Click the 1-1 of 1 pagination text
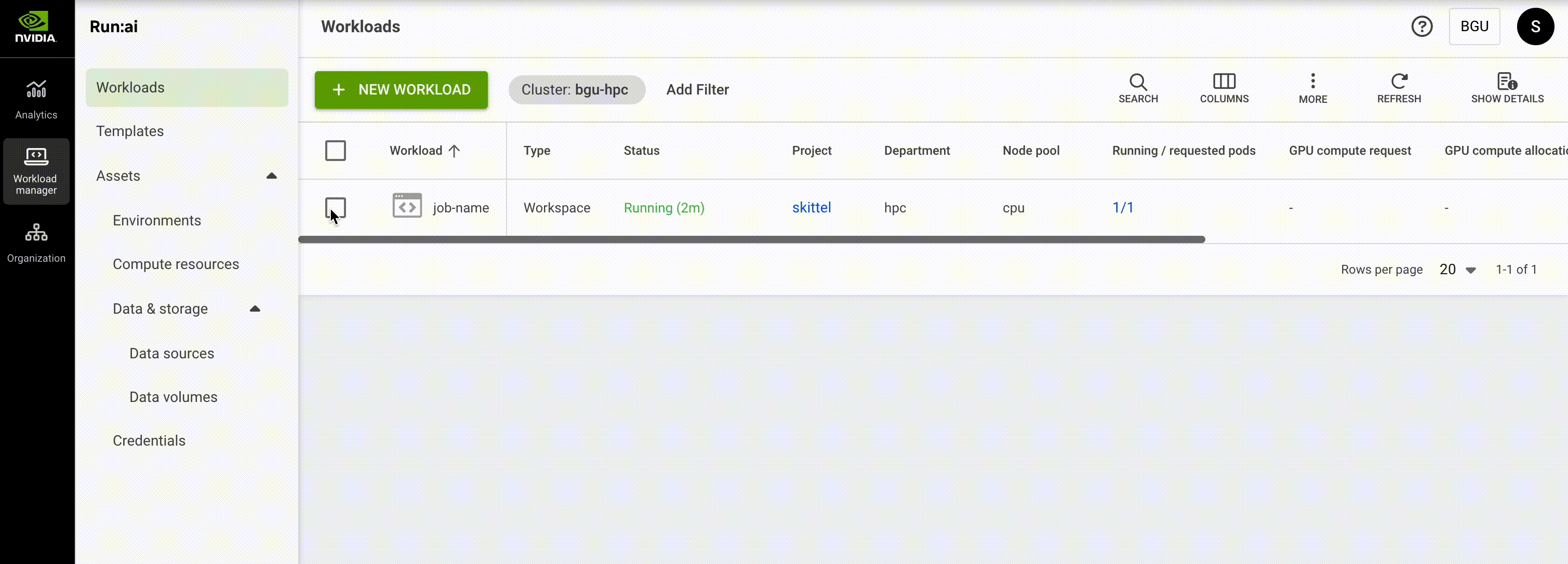 coord(1516,270)
